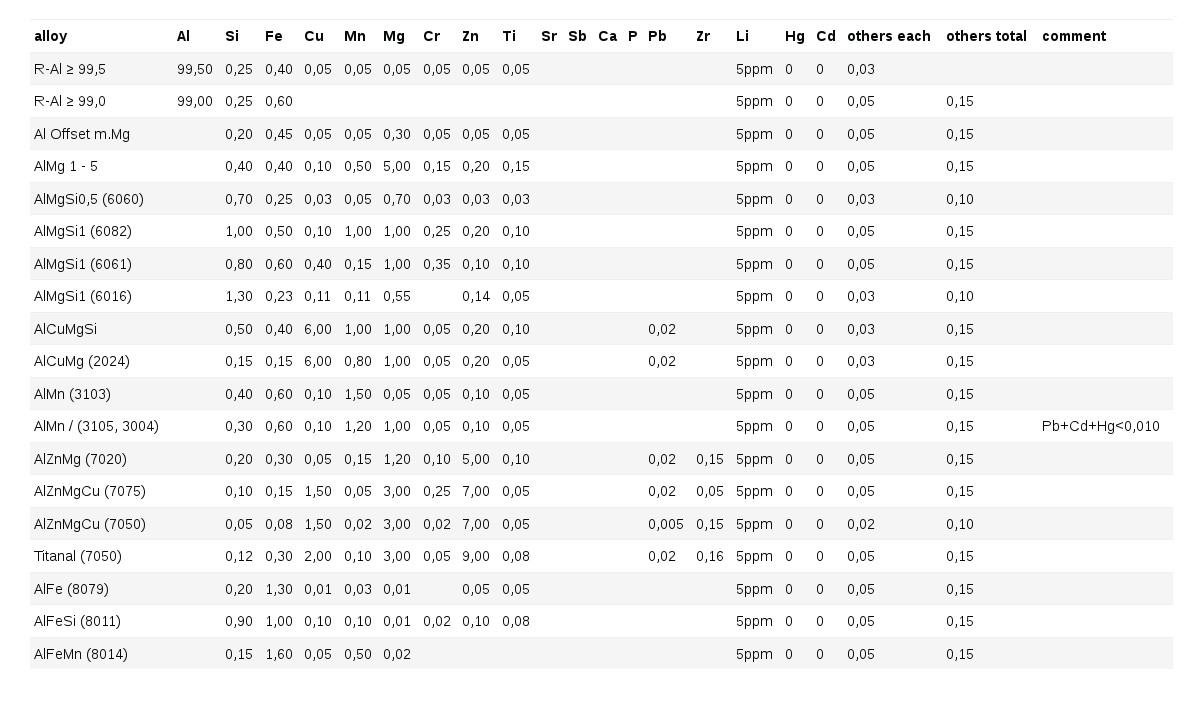1199x702 pixels.
Task: Select the AlZnMg (7020) alloy name
Action: pyautogui.click(x=80, y=459)
